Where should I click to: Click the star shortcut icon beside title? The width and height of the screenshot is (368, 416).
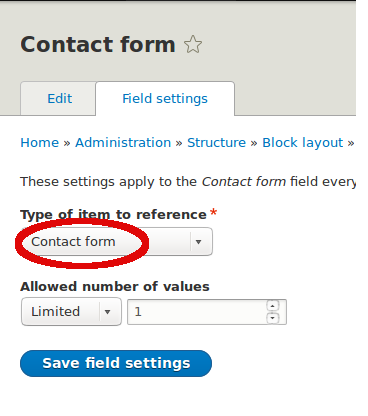(193, 45)
